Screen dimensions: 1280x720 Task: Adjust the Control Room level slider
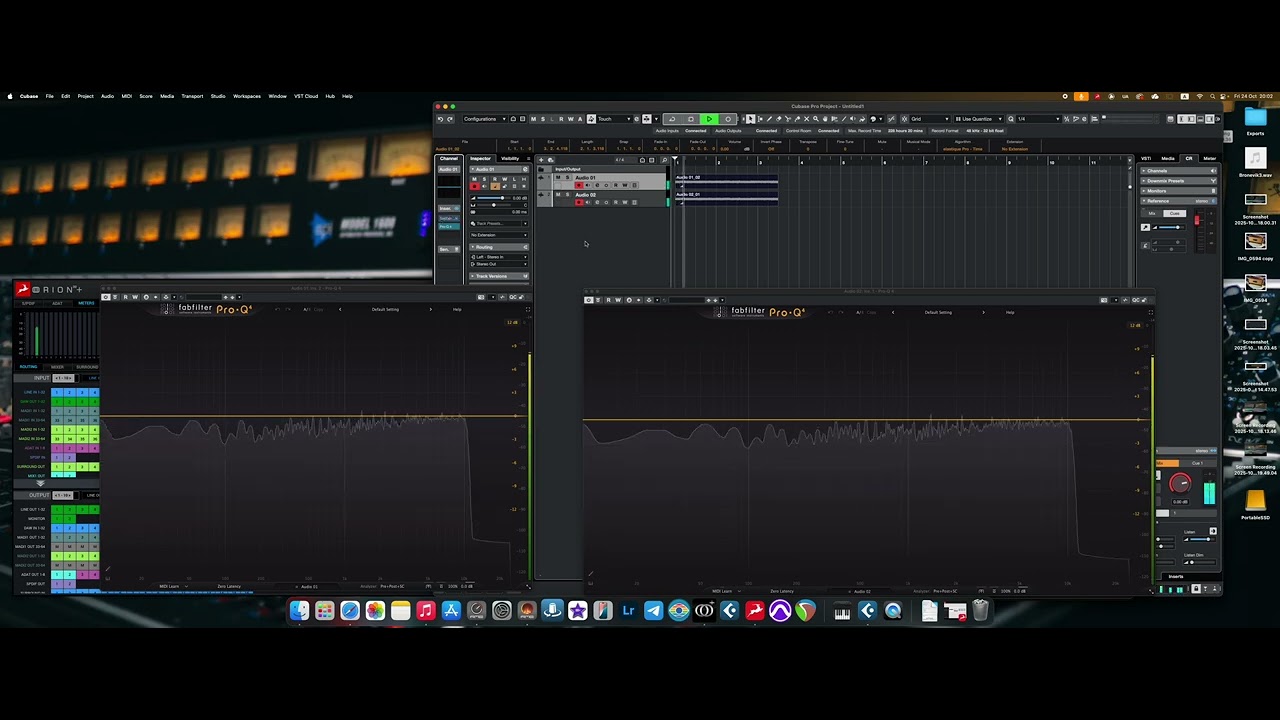pos(1168,227)
